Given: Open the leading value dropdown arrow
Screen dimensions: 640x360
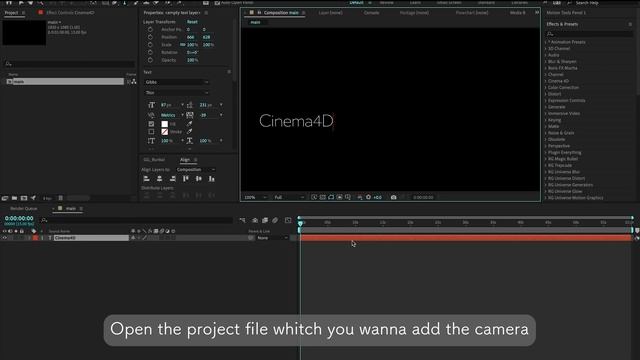Looking at the screenshot, I should point(221,105).
